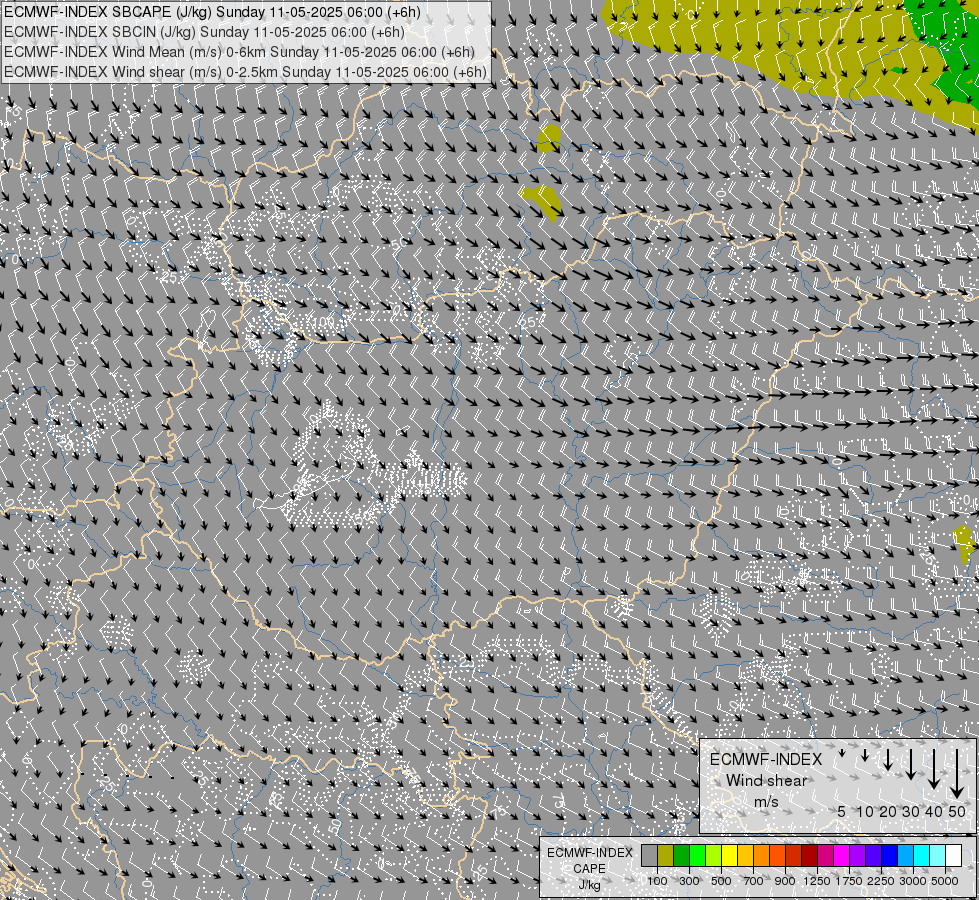Viewport: 979px width, 900px height.
Task: Click the '40' label in wind shear legend
Action: [933, 811]
